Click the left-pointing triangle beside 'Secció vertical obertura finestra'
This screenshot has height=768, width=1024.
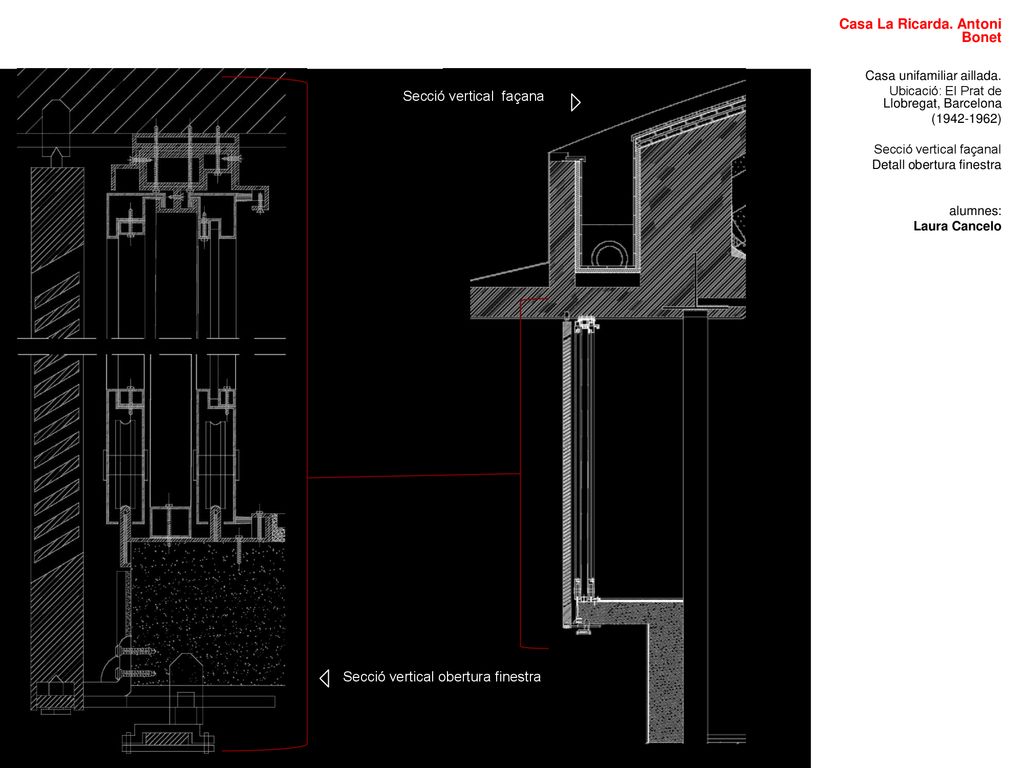325,679
